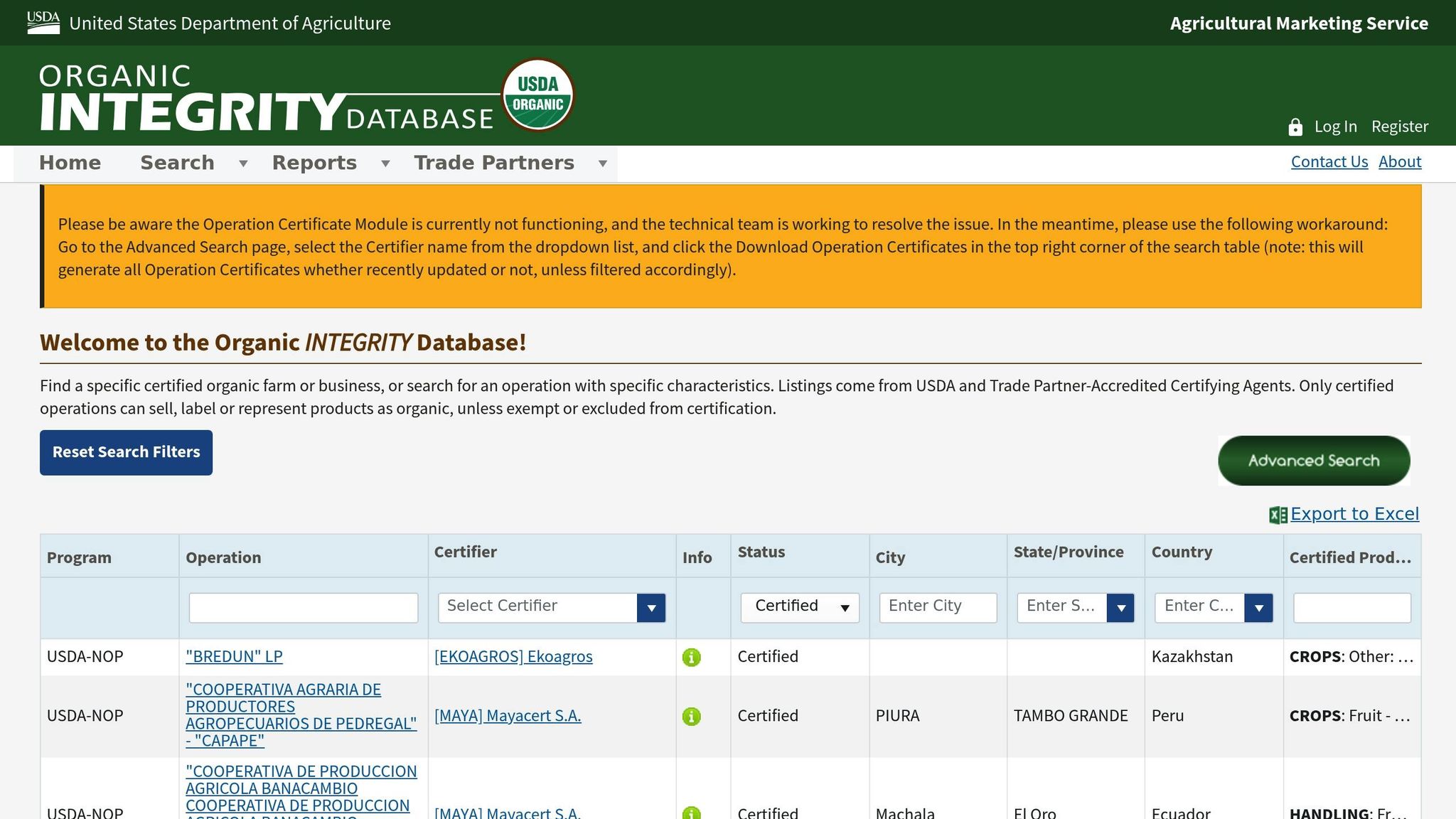Click the USDA logo in the top banner
The height and width of the screenshot is (819, 1456).
[x=42, y=21]
